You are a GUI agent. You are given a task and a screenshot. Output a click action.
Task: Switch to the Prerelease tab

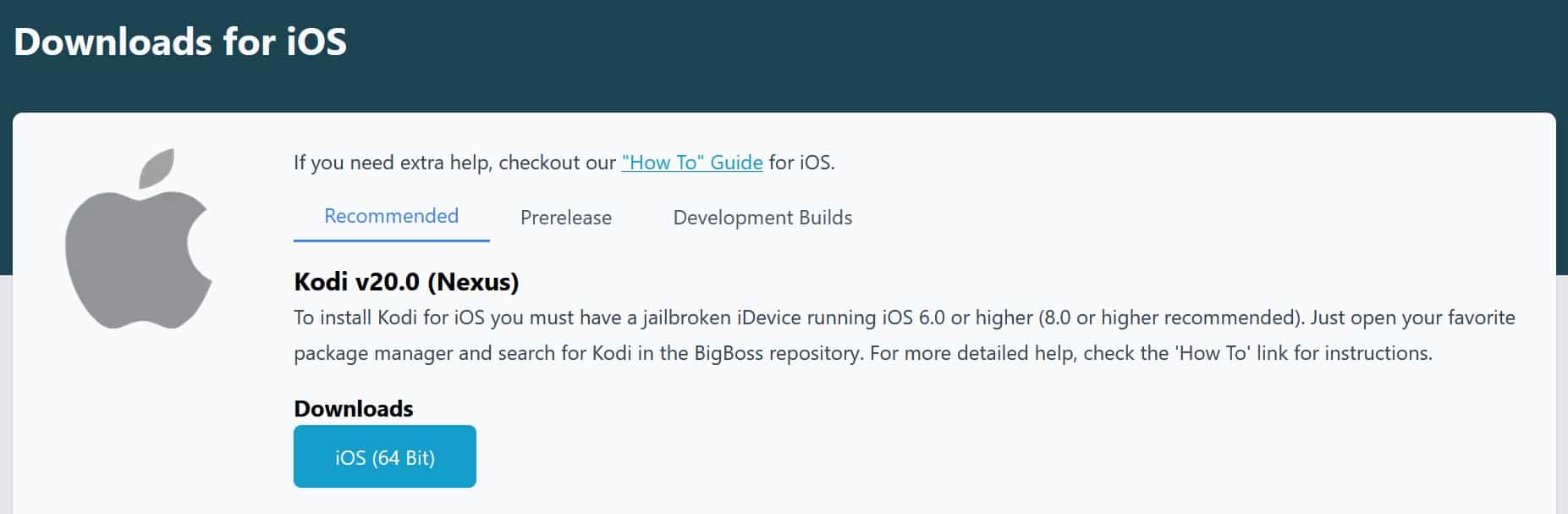pos(566,218)
